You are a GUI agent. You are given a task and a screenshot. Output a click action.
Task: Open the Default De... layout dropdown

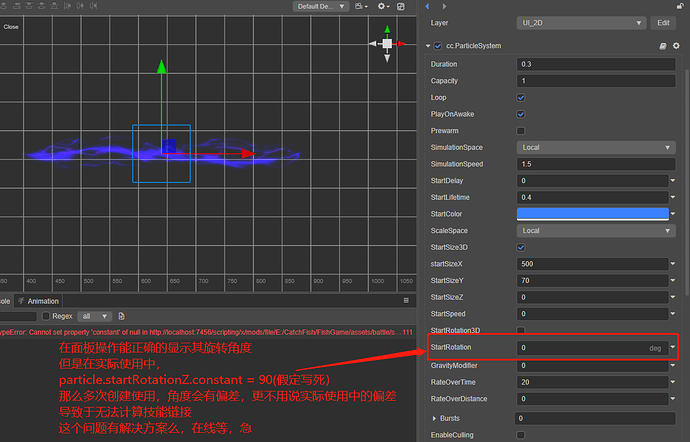(x=321, y=6)
